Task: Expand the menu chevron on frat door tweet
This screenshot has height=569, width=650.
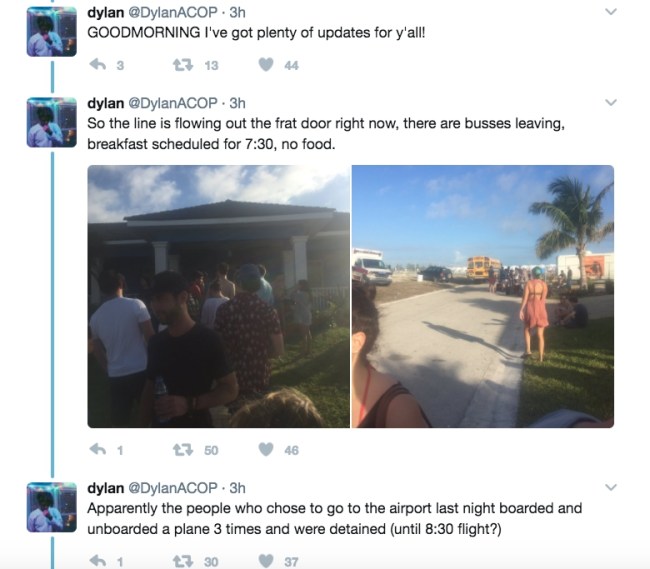Action: tap(611, 102)
